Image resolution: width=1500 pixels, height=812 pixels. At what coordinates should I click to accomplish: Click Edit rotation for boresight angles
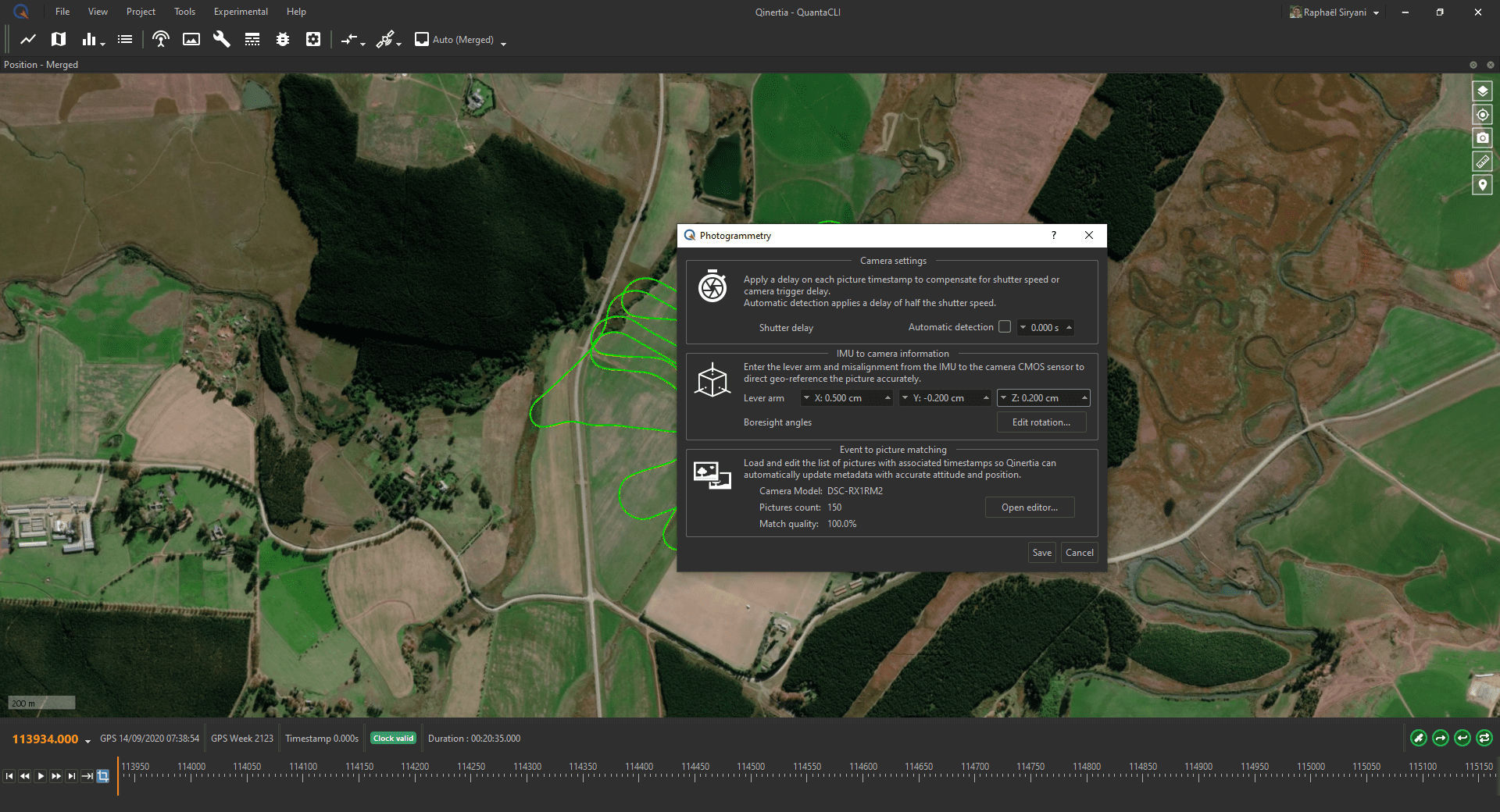pos(1041,422)
